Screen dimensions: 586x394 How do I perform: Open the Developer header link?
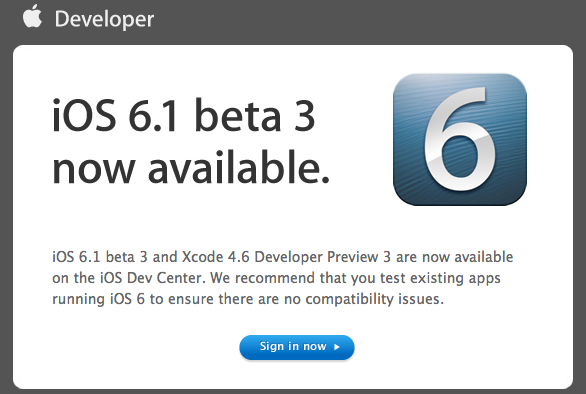104,19
